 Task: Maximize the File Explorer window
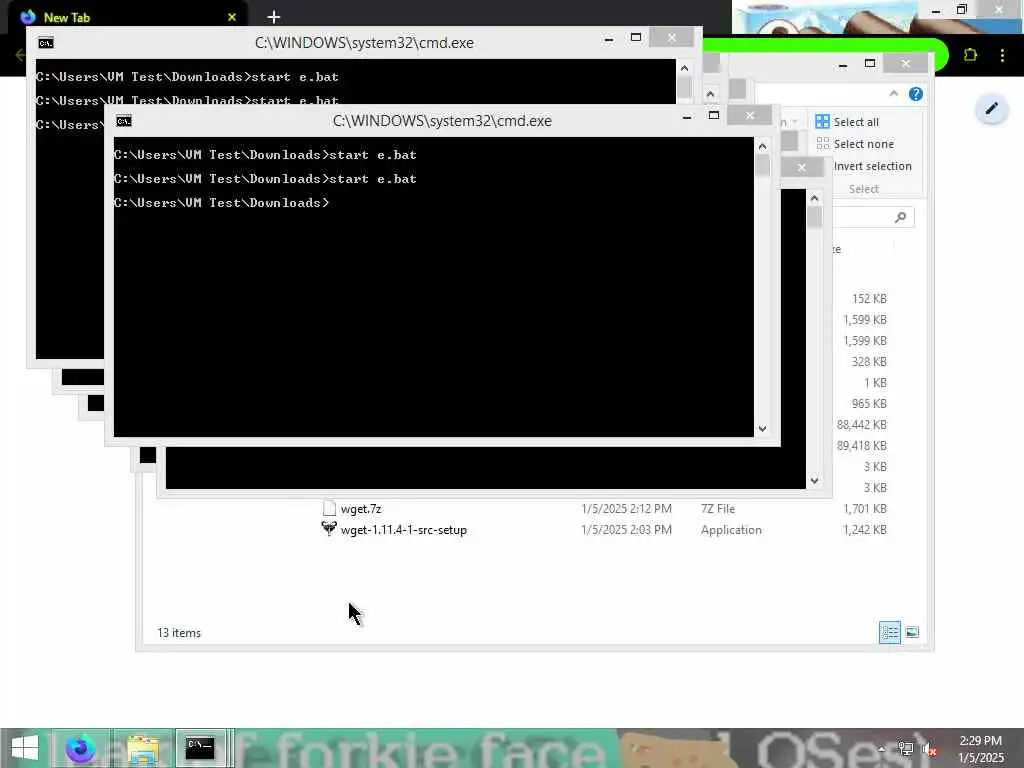[870, 63]
